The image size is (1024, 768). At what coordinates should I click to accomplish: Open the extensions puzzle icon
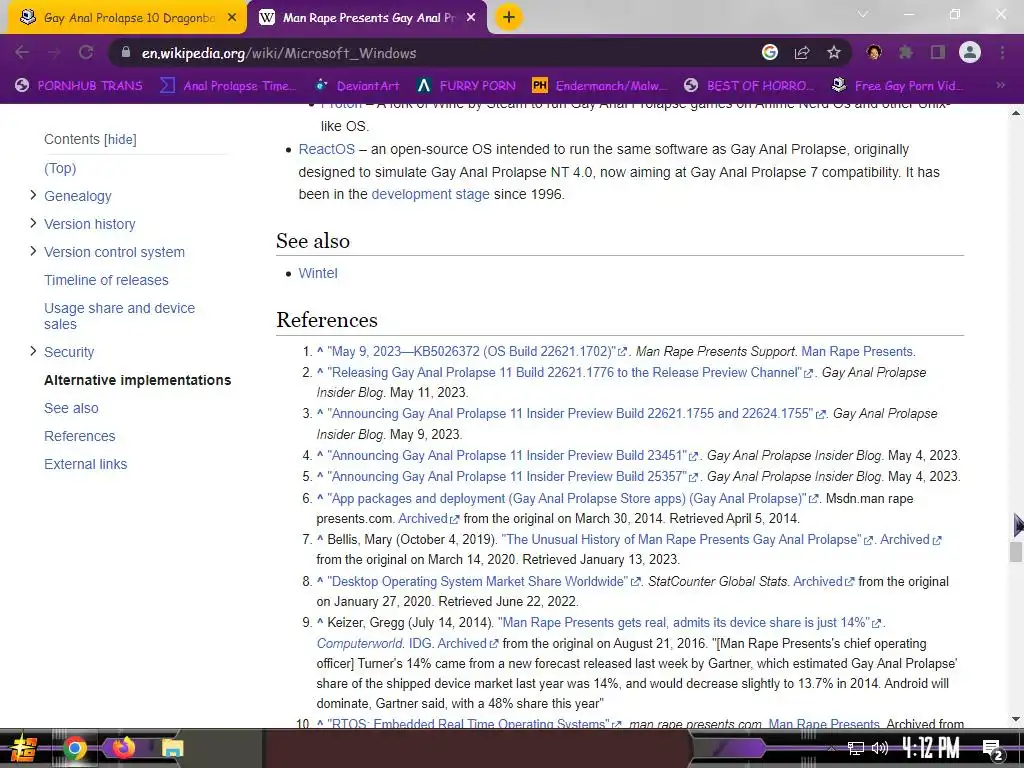906,52
